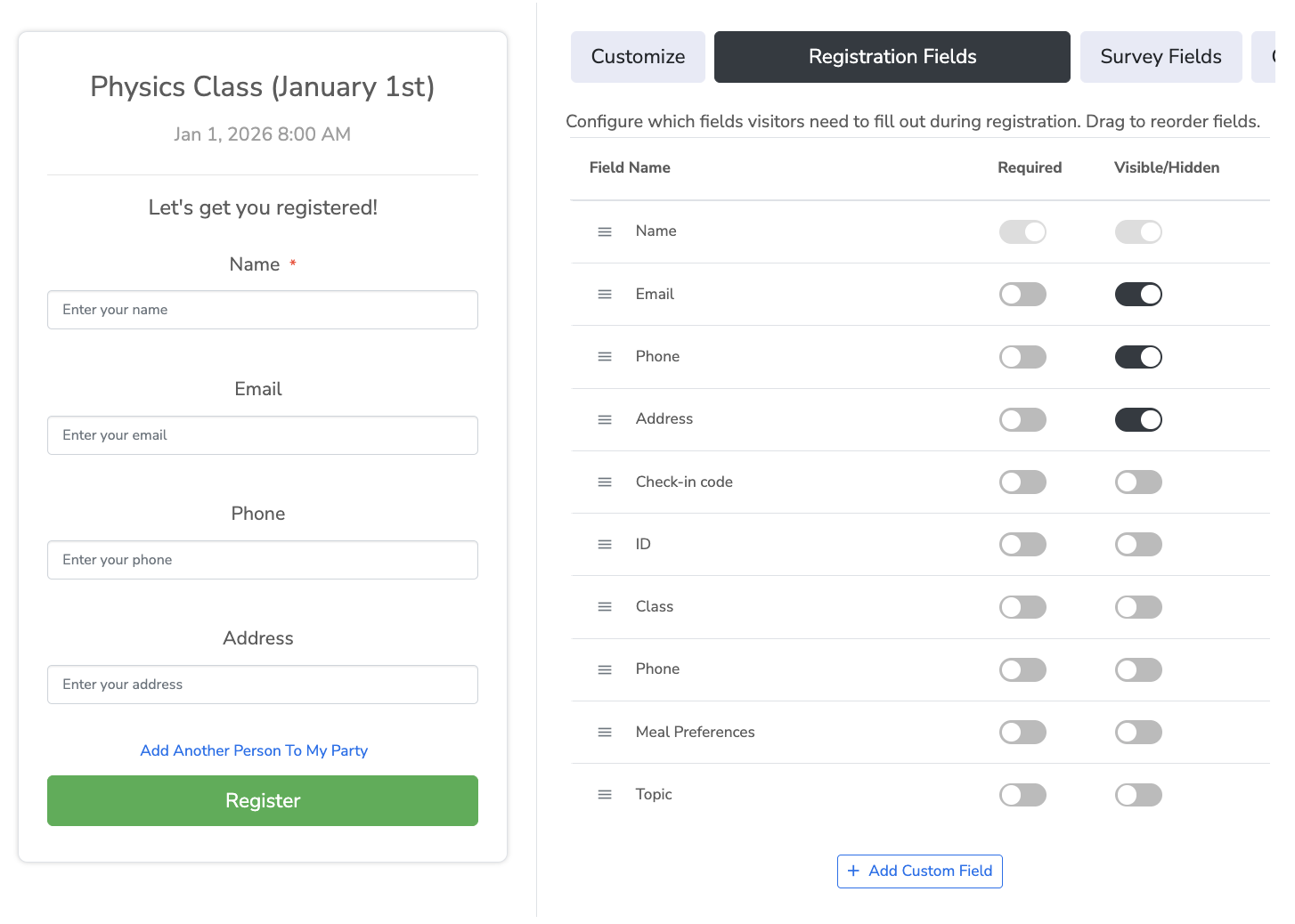Click the drag handle beside Meal Preferences
Image resolution: width=1295 pixels, height=924 pixels.
[605, 732]
